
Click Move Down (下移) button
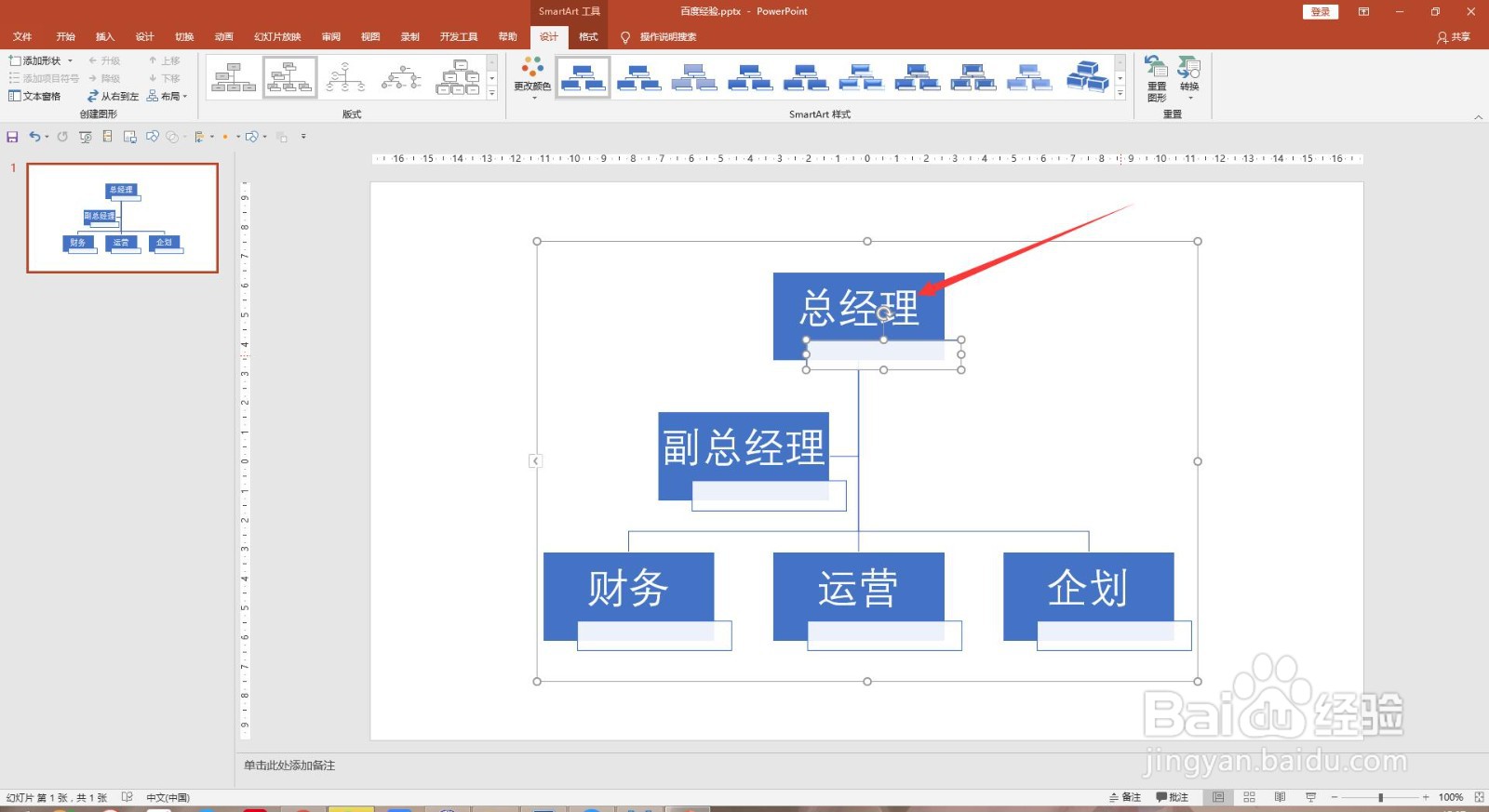(165, 78)
